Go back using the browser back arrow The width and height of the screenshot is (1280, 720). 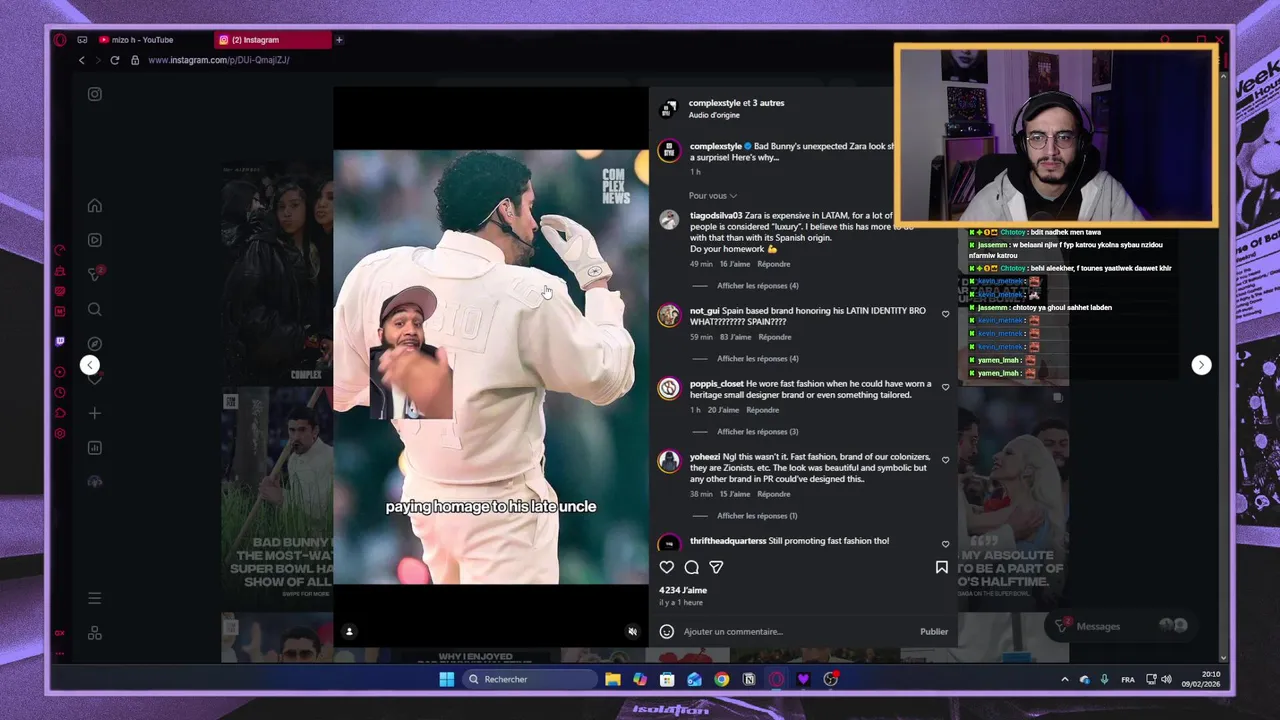coord(82,60)
